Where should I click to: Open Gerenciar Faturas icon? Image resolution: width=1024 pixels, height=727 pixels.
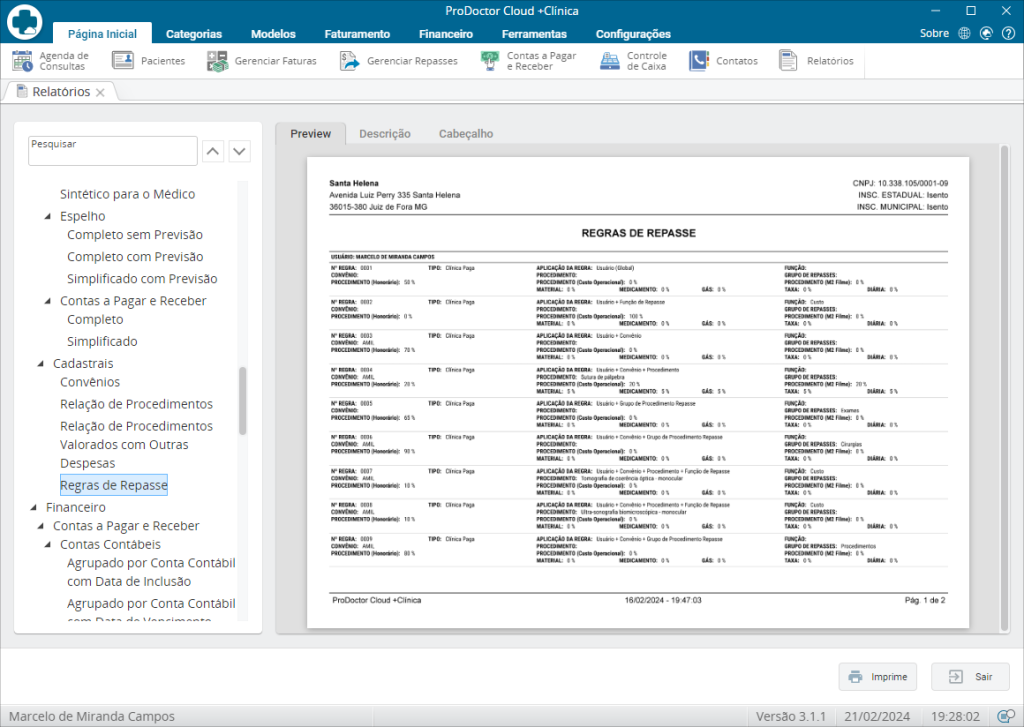pos(217,61)
